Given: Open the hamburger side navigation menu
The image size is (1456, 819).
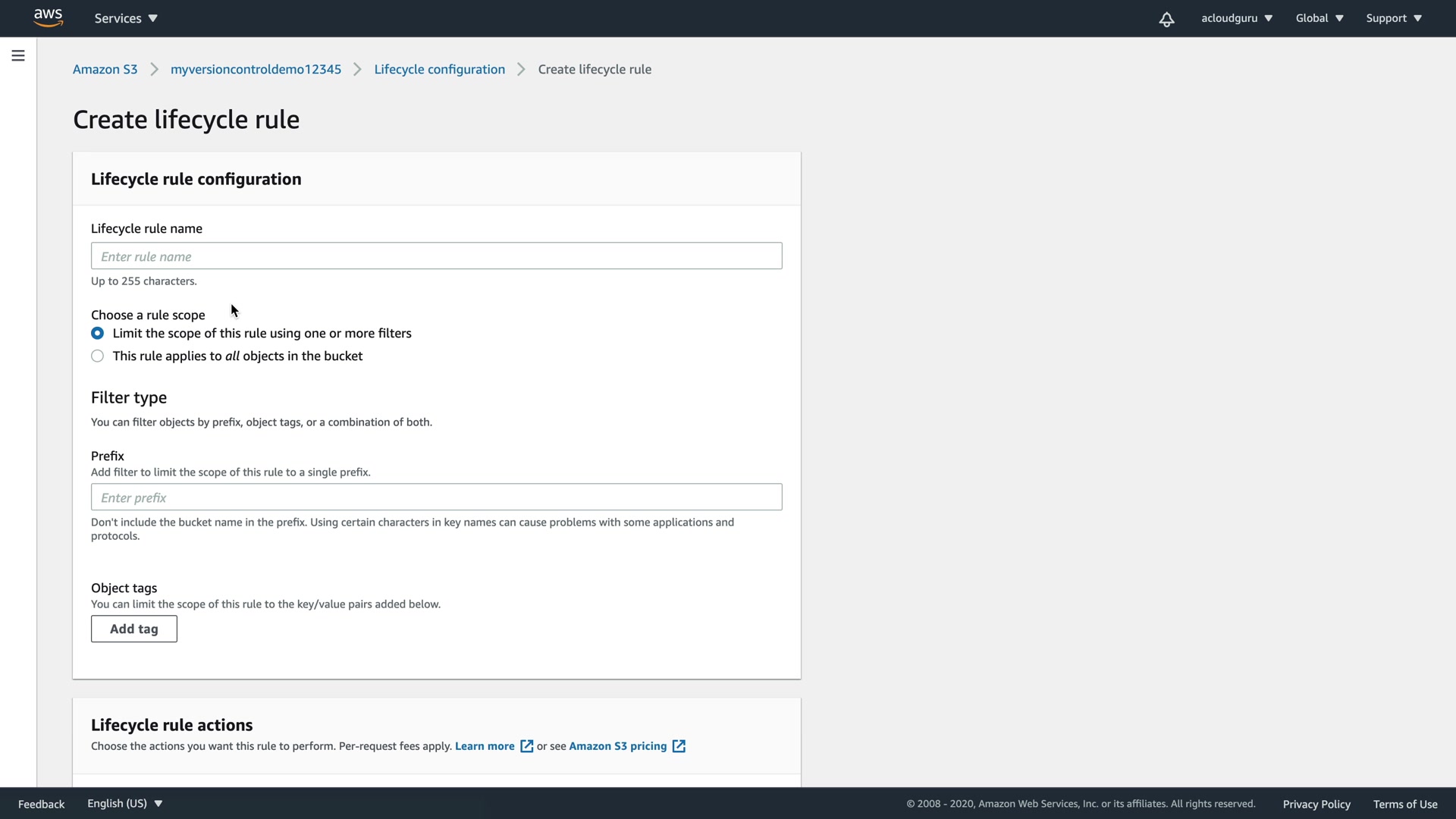Looking at the screenshot, I should [18, 55].
